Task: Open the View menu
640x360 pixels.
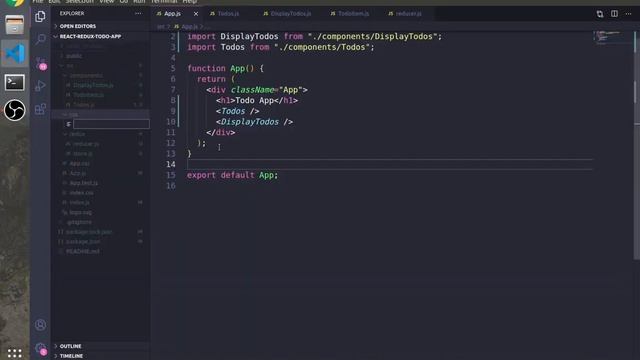Action: (x=107, y=2)
